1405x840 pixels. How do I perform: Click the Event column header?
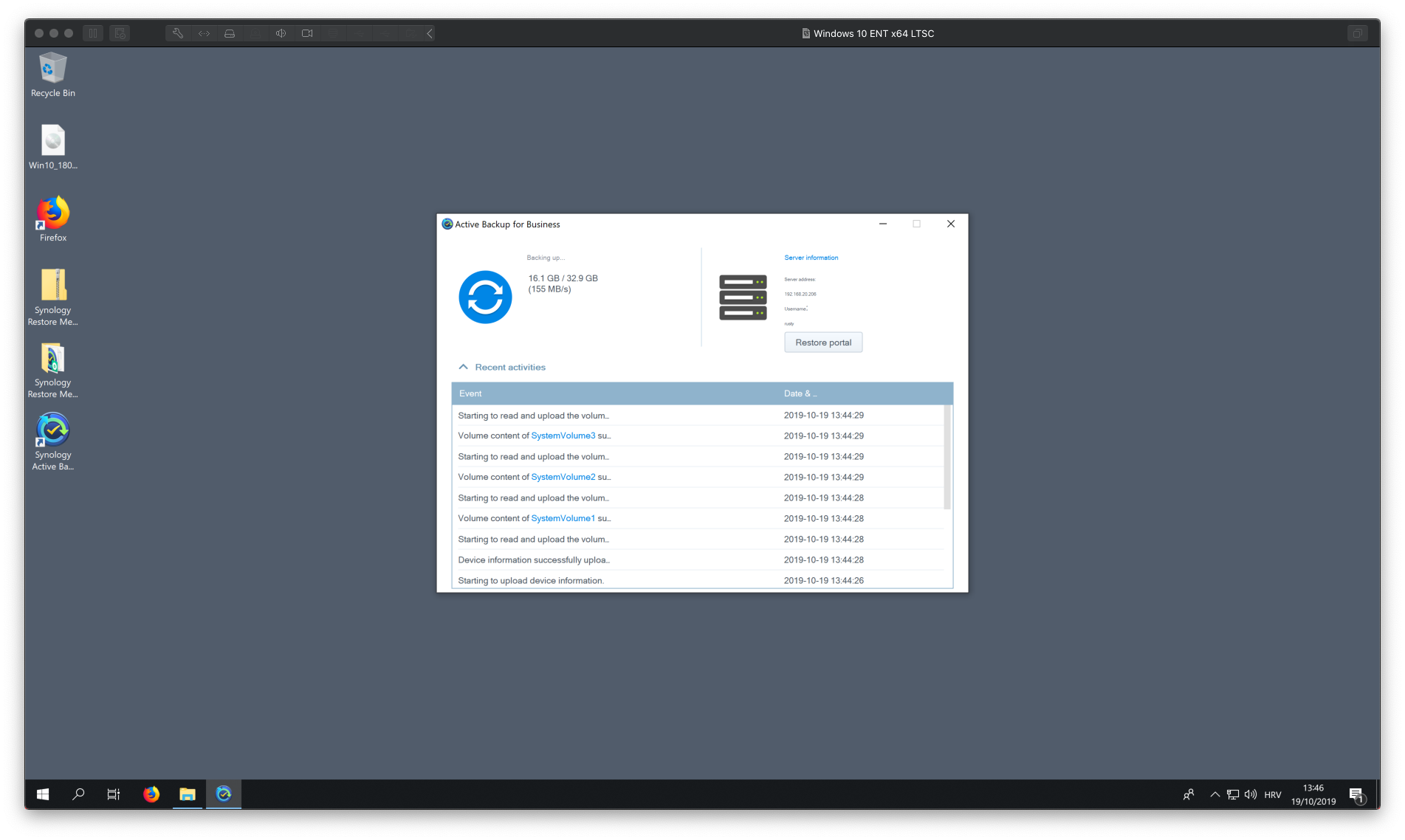point(470,393)
